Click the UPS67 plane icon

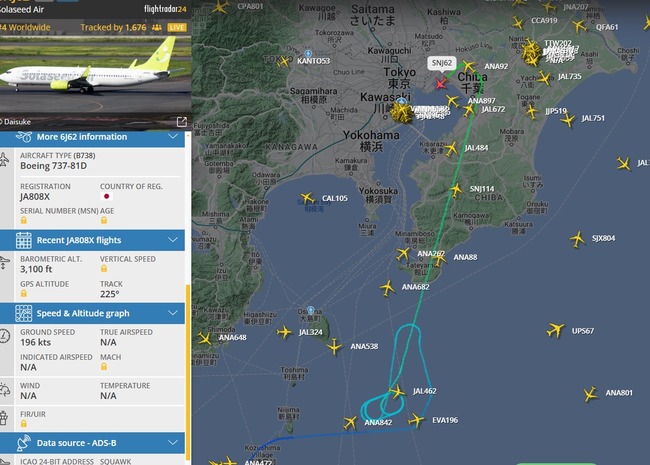tap(555, 330)
